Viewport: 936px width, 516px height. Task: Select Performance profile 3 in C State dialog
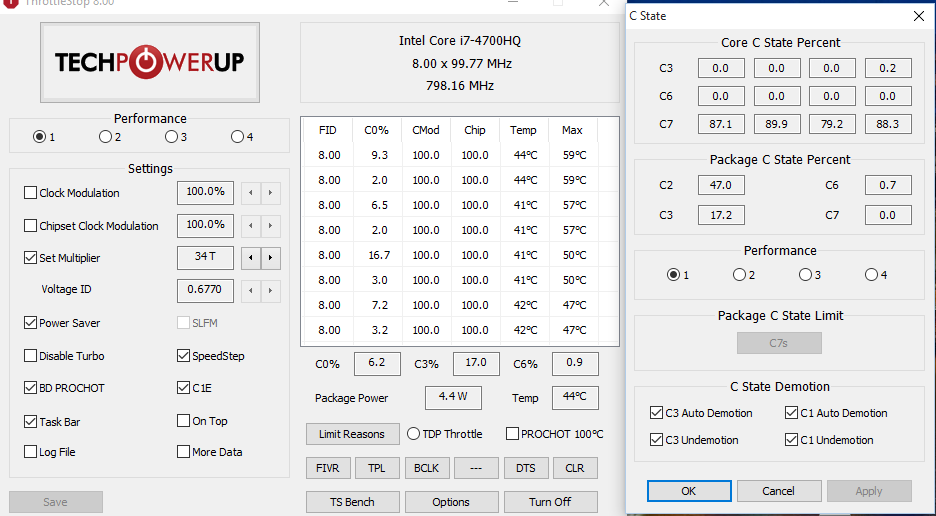(x=805, y=275)
